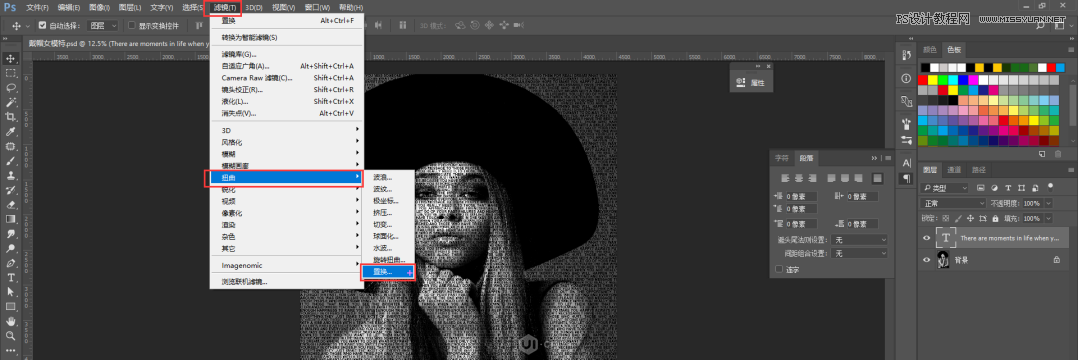Choose 浏览联机滤镜... entry

244,281
